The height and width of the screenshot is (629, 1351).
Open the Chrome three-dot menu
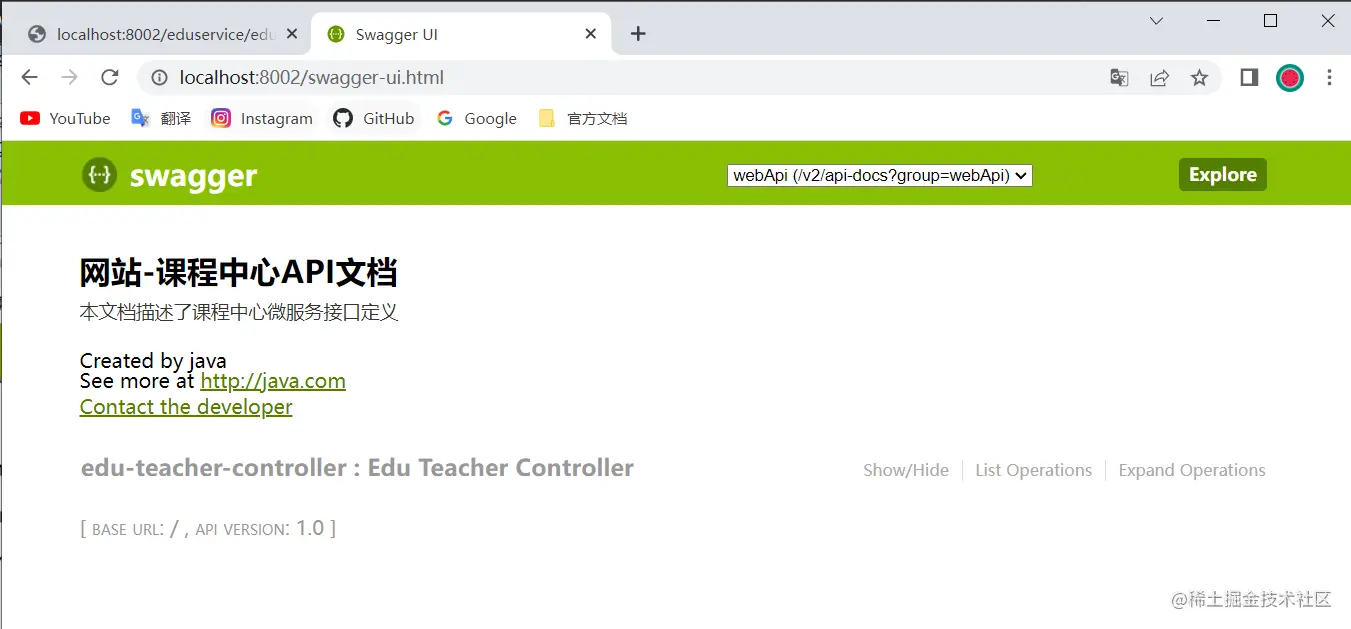pyautogui.click(x=1329, y=77)
